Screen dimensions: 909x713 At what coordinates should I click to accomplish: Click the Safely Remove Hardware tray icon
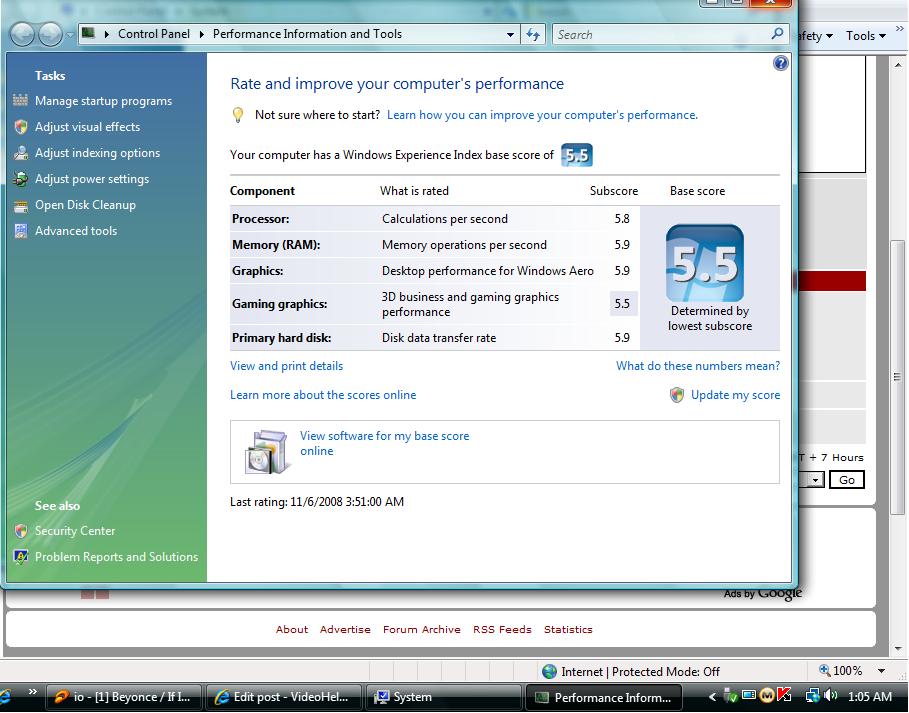[x=731, y=696]
